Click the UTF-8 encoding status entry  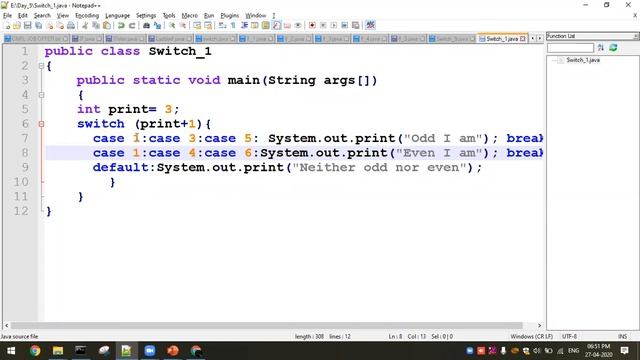tap(569, 336)
